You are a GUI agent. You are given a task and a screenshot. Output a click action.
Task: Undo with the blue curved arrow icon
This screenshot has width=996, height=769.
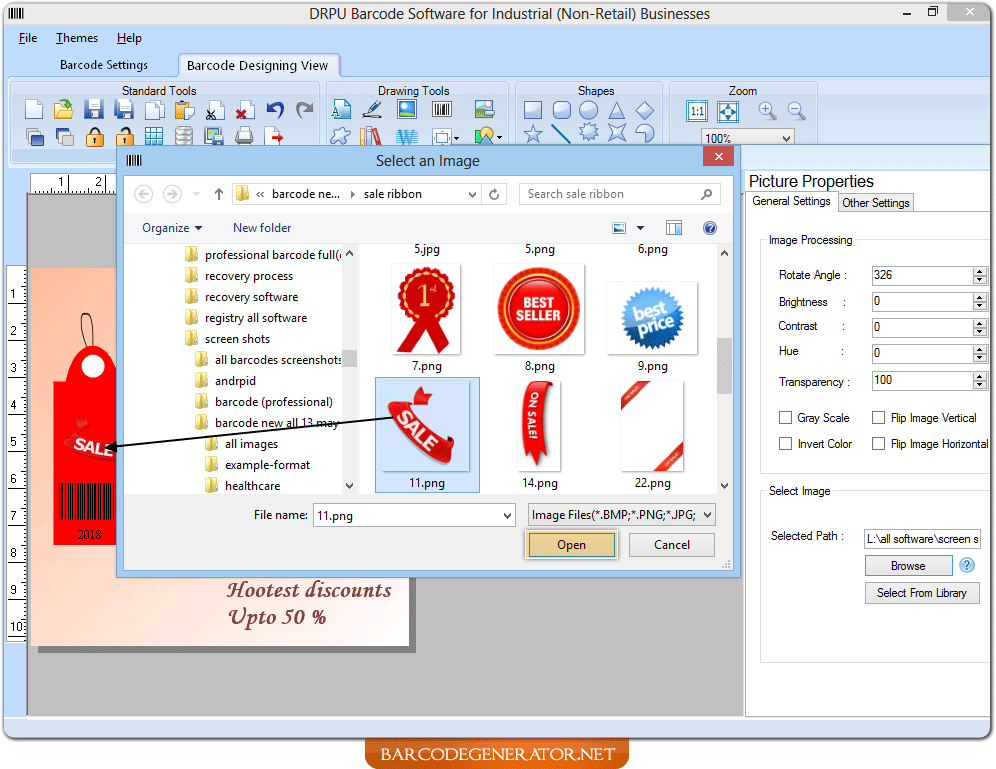(x=274, y=110)
